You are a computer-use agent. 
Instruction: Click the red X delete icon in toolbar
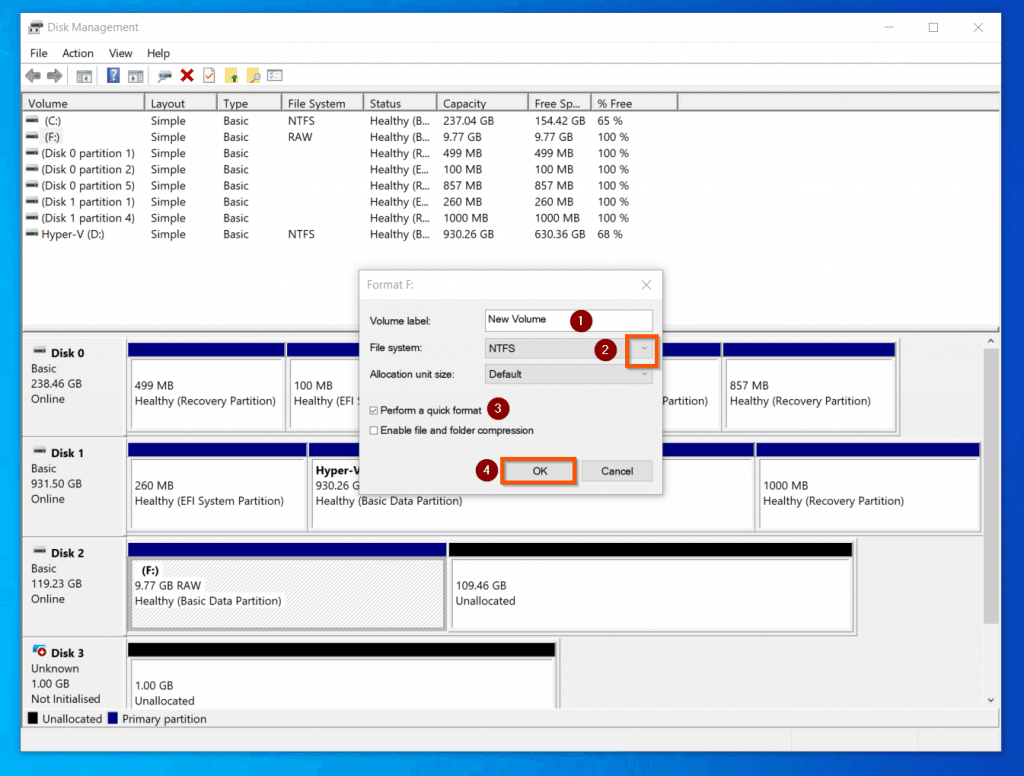point(187,75)
